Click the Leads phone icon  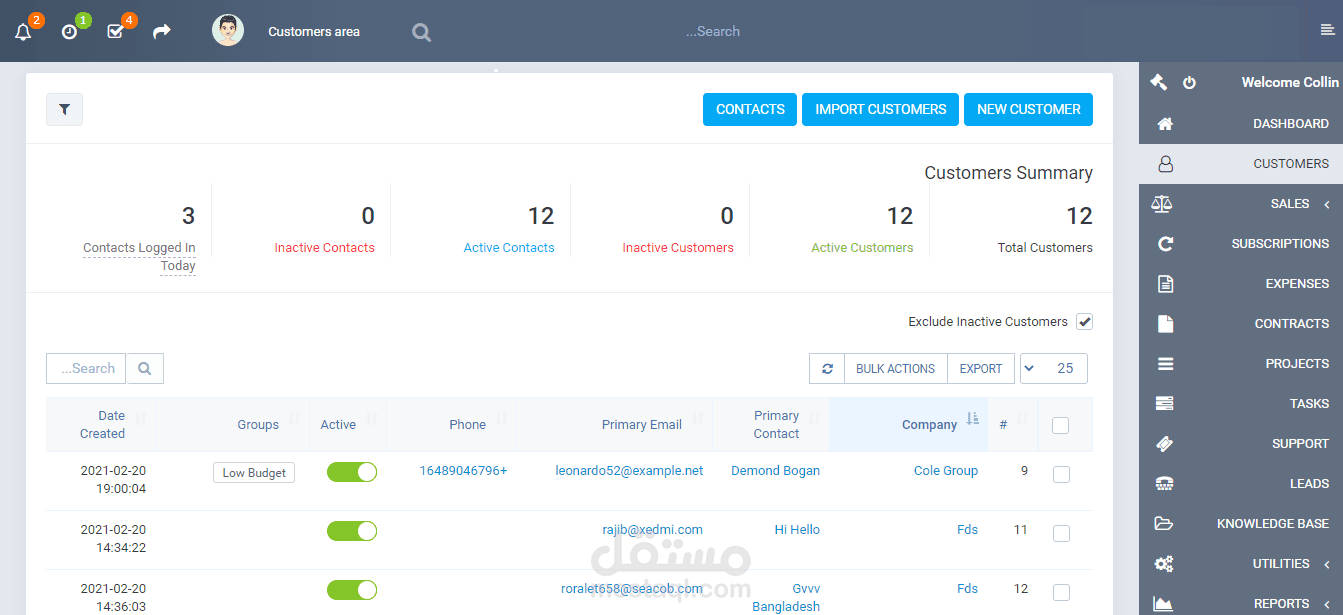[1164, 484]
